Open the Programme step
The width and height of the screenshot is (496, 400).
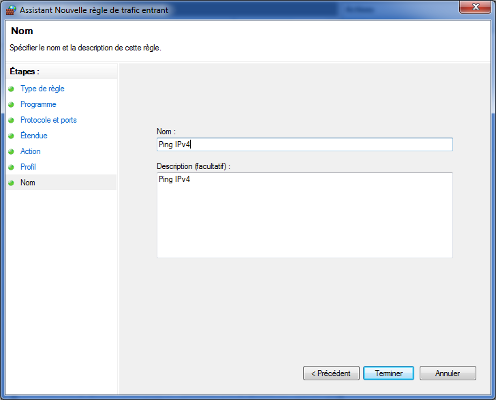pyautogui.click(x=38, y=104)
